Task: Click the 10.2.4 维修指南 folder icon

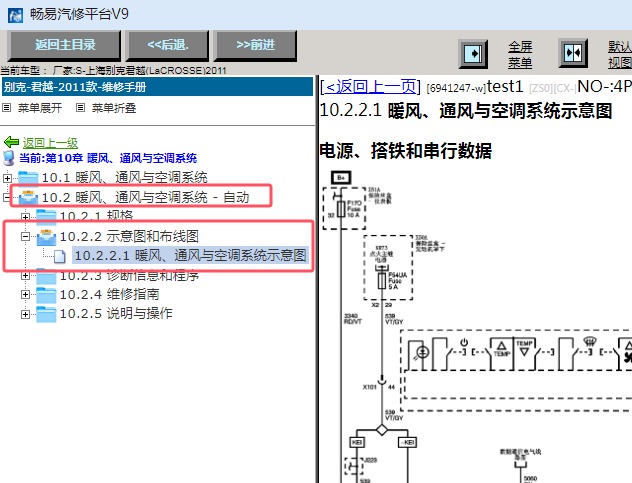Action: point(46,295)
